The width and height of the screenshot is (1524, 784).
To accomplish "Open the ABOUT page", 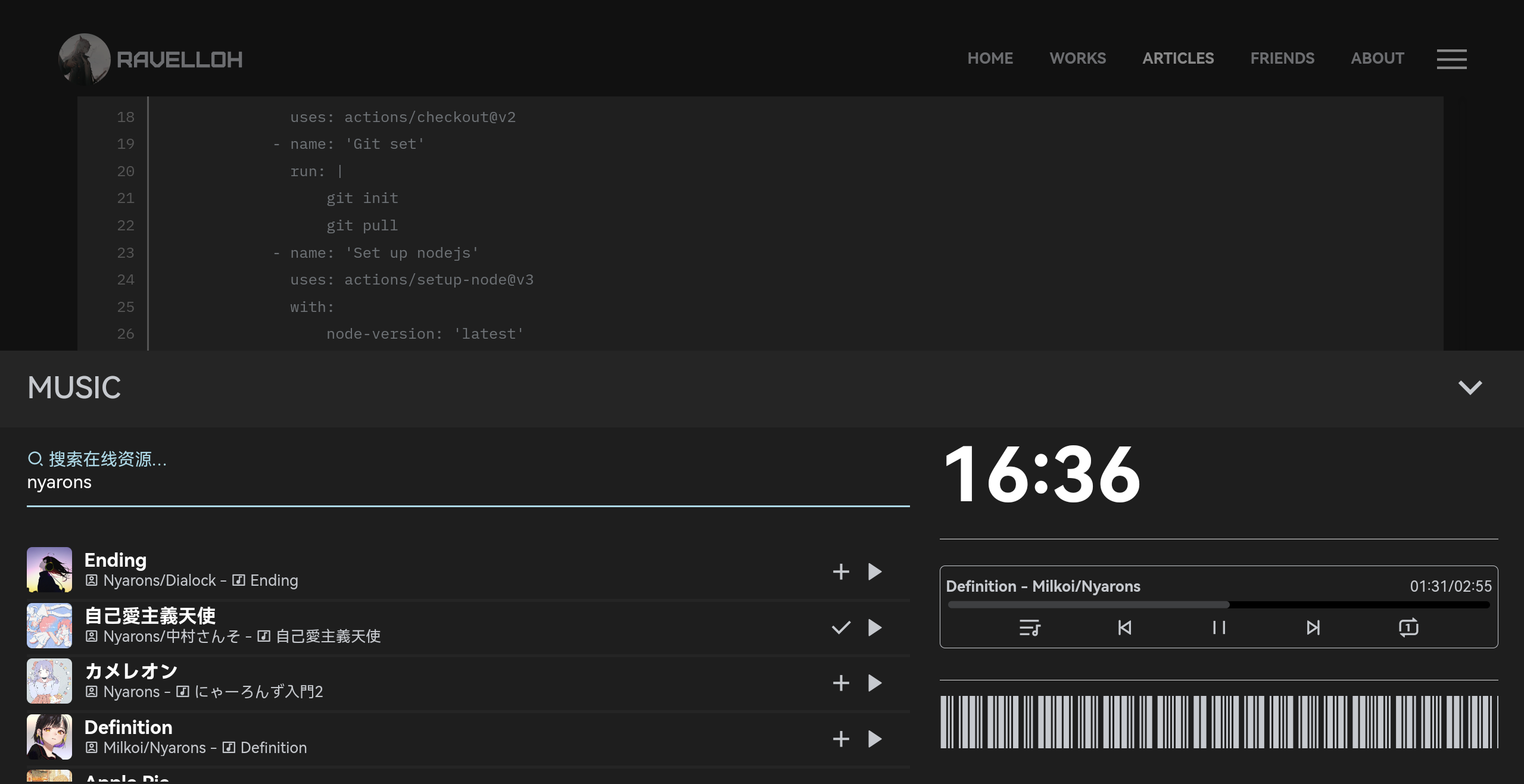I will click(x=1377, y=58).
